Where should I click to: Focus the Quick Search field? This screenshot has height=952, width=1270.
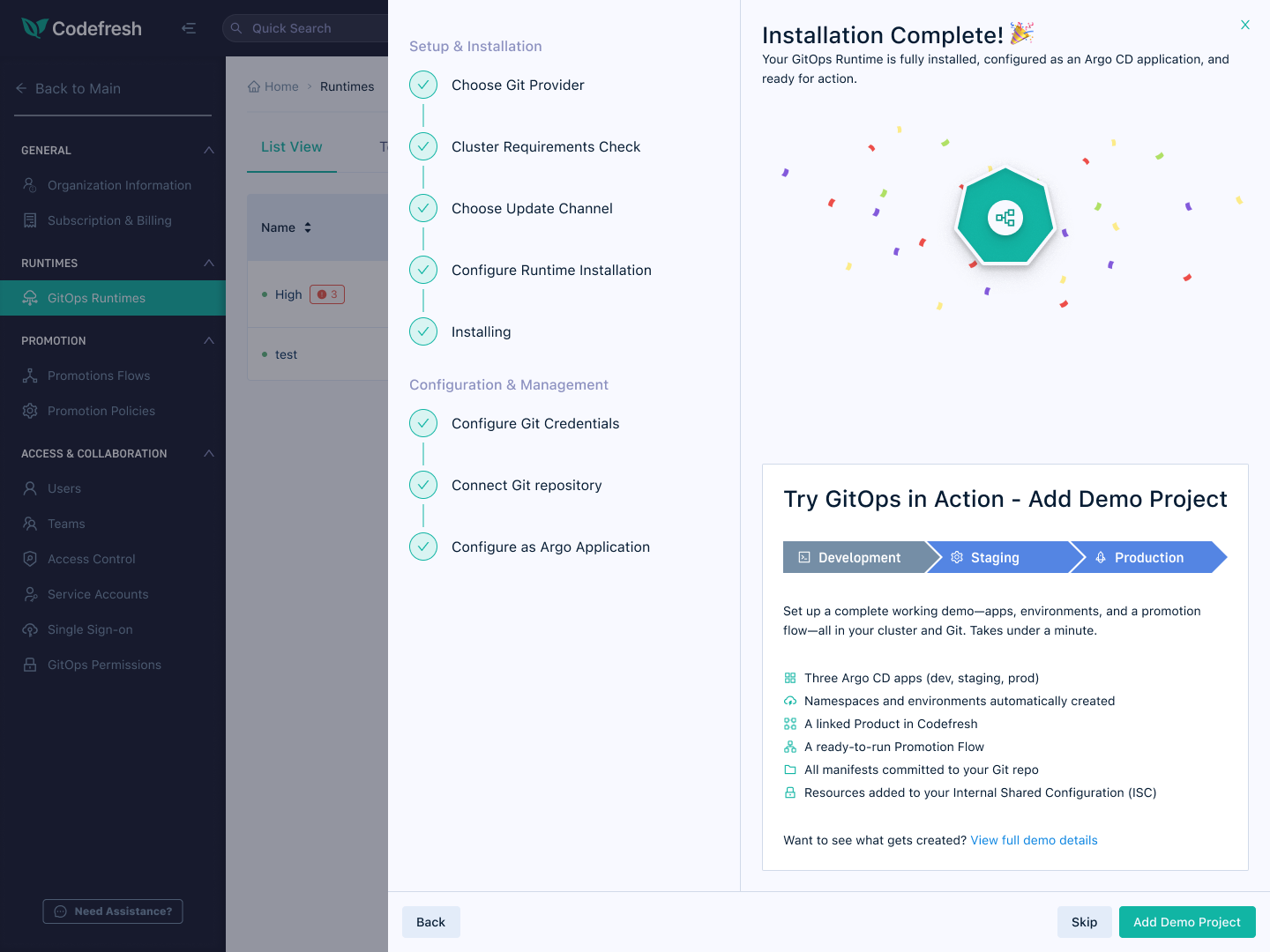pos(305,28)
